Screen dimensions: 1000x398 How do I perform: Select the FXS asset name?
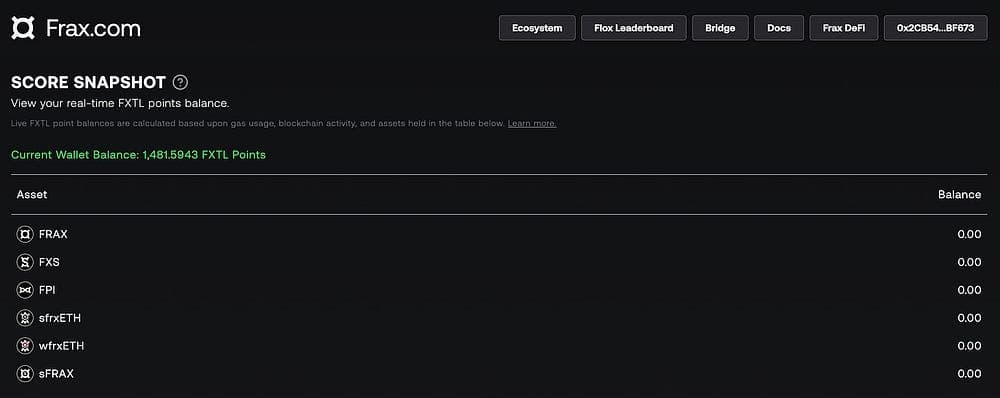[49, 262]
